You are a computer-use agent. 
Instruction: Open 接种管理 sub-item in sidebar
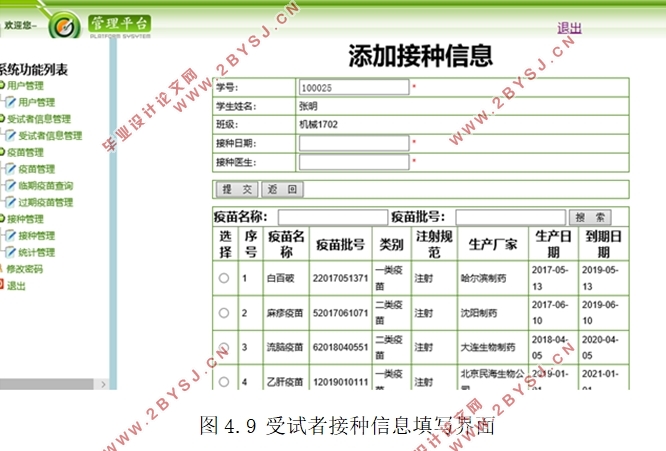(x=36, y=236)
